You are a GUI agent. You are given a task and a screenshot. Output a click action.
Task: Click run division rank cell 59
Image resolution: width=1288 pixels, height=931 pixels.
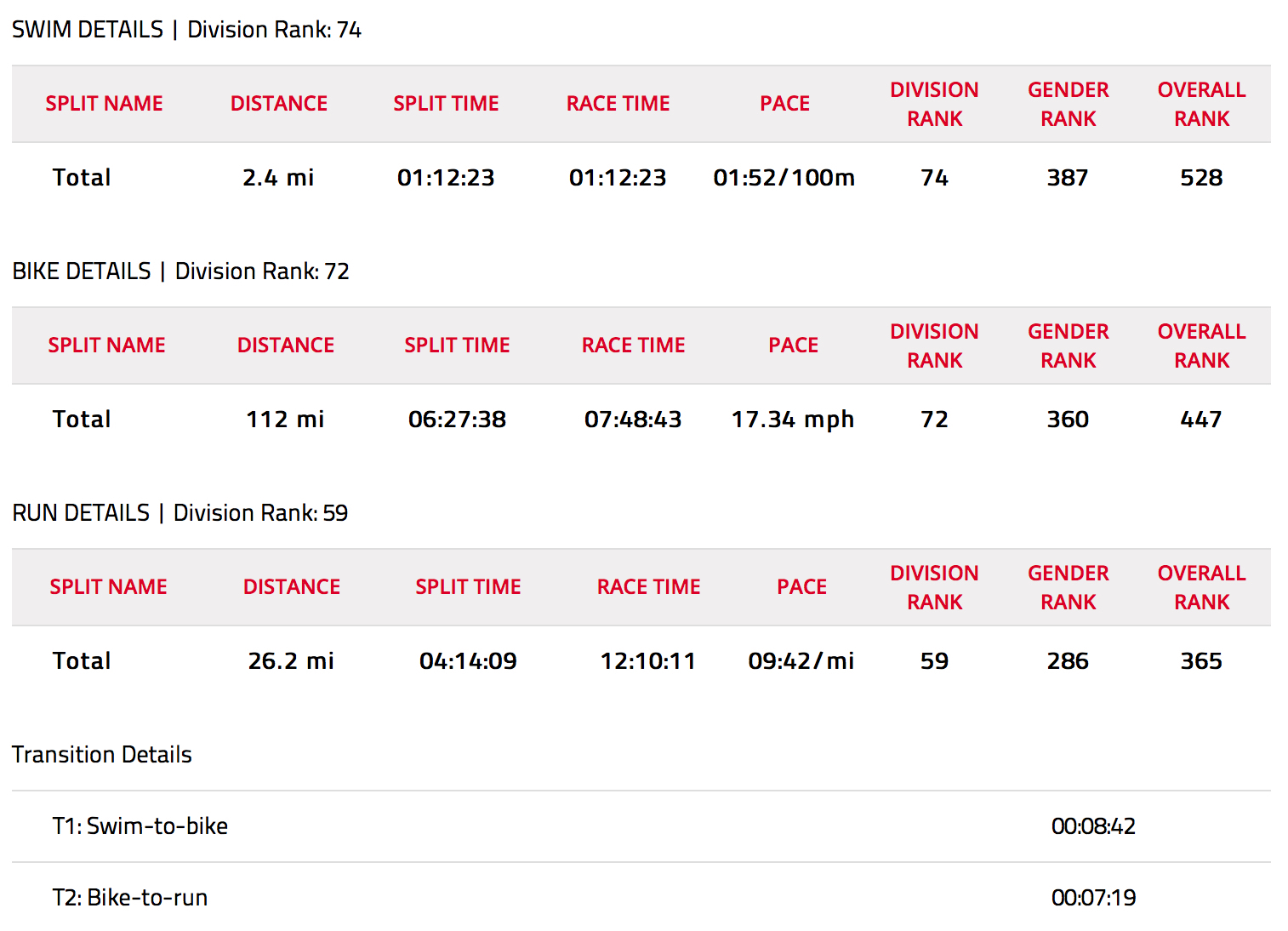tap(934, 660)
